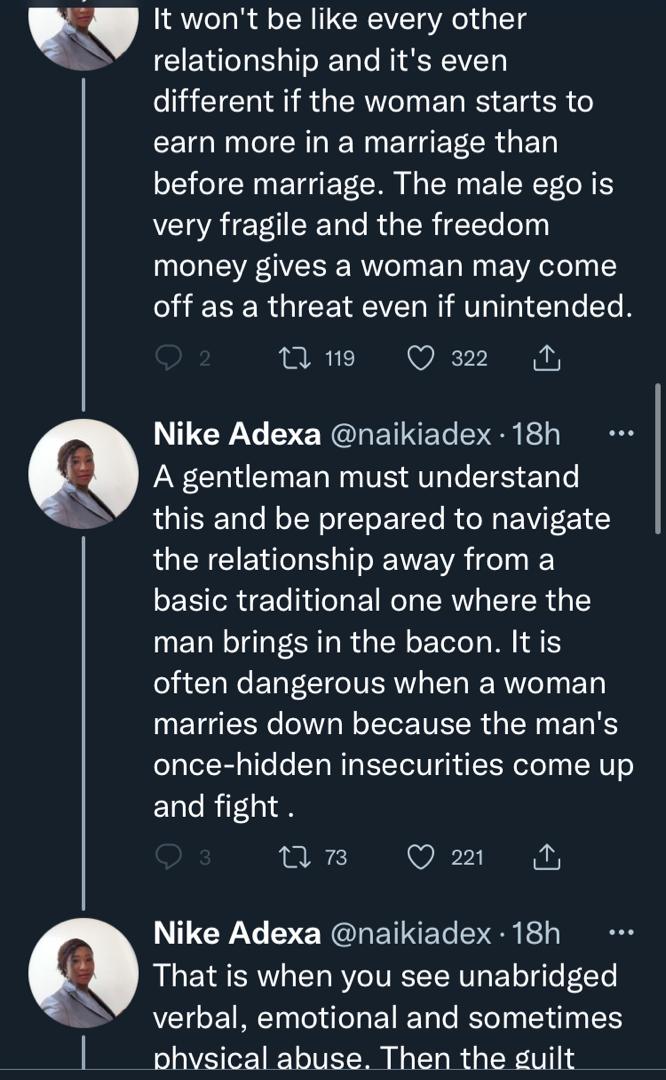
Task: Share the 'brings in the bacon' tweet
Action: point(546,857)
